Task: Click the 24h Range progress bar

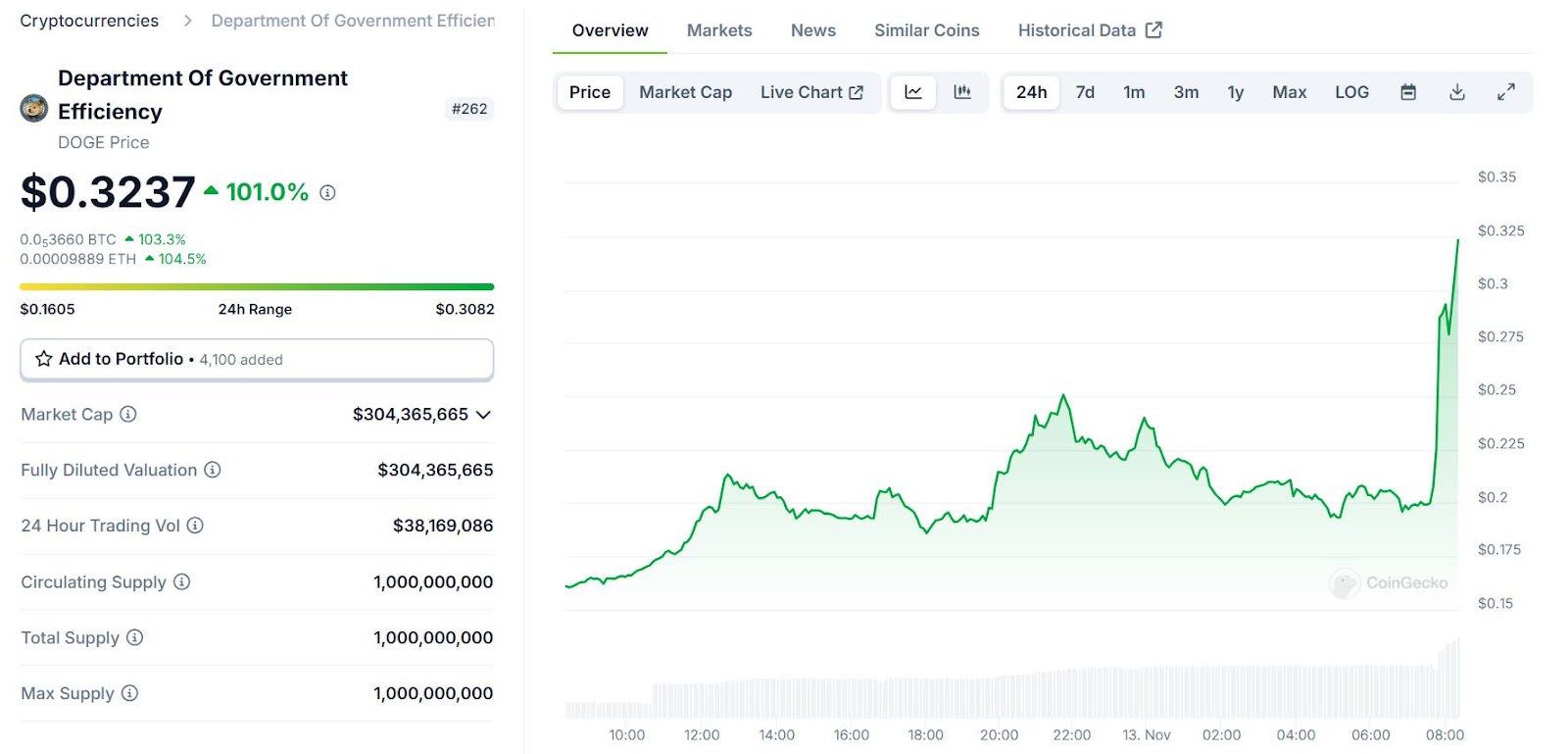Action: (x=257, y=287)
